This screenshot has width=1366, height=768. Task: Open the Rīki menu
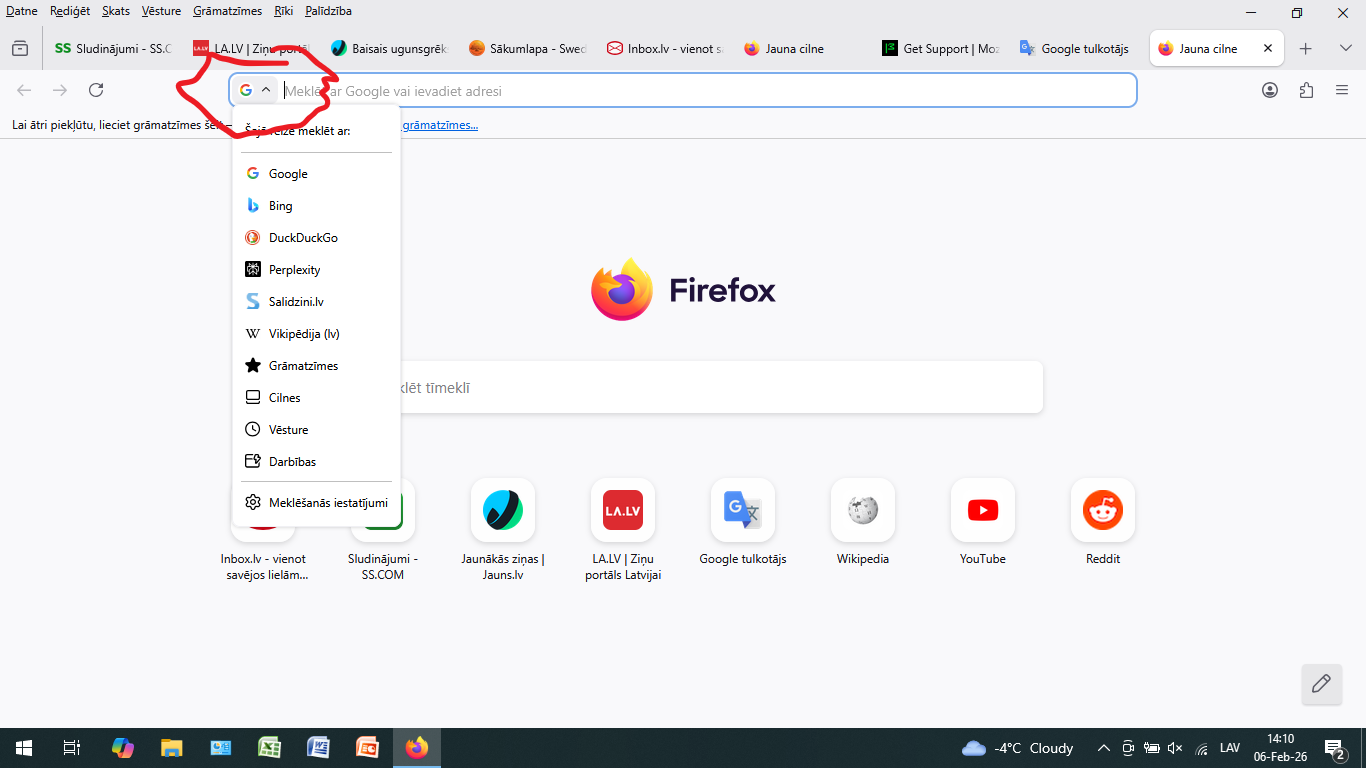[x=284, y=11]
